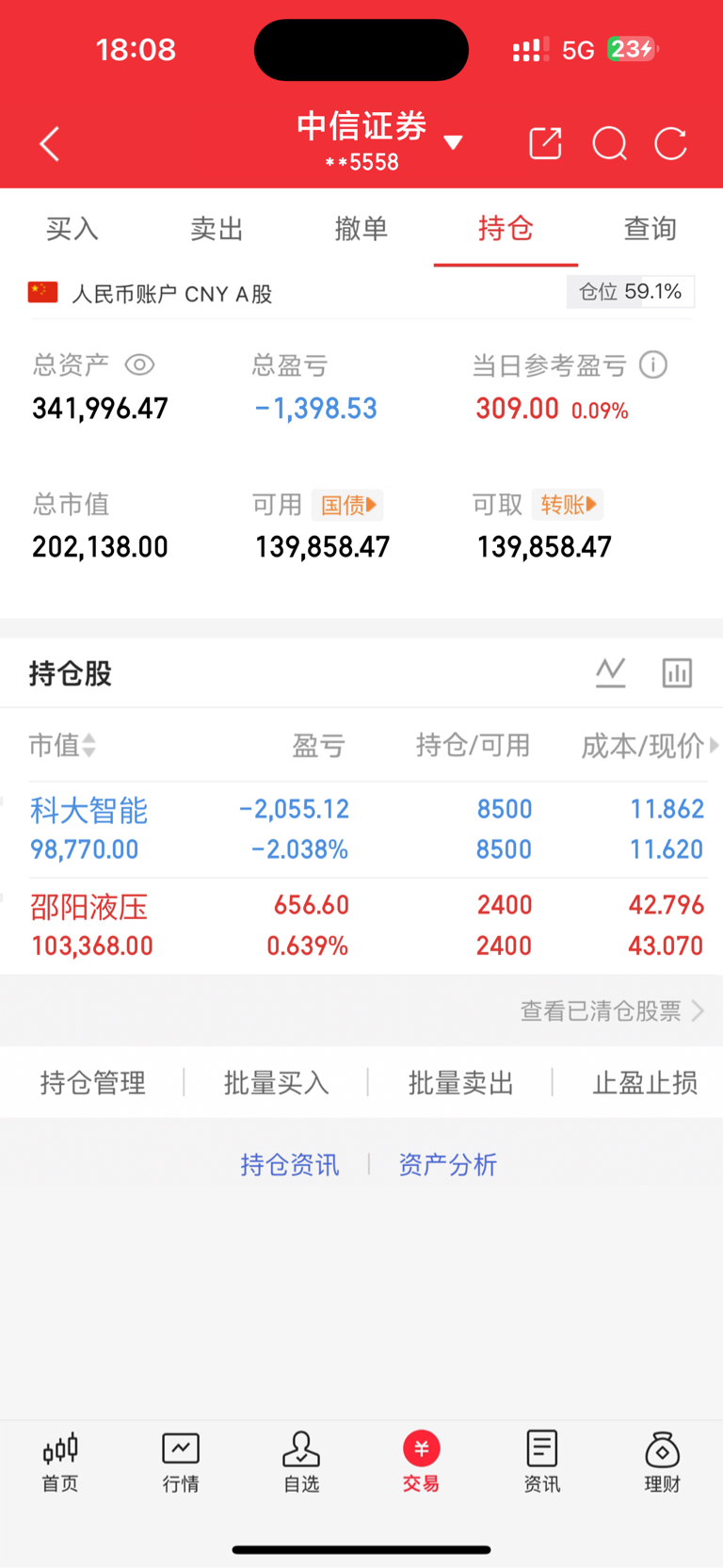Expand the 中信证券 account dropdown arrow
This screenshot has height=1568, width=723.
click(453, 143)
